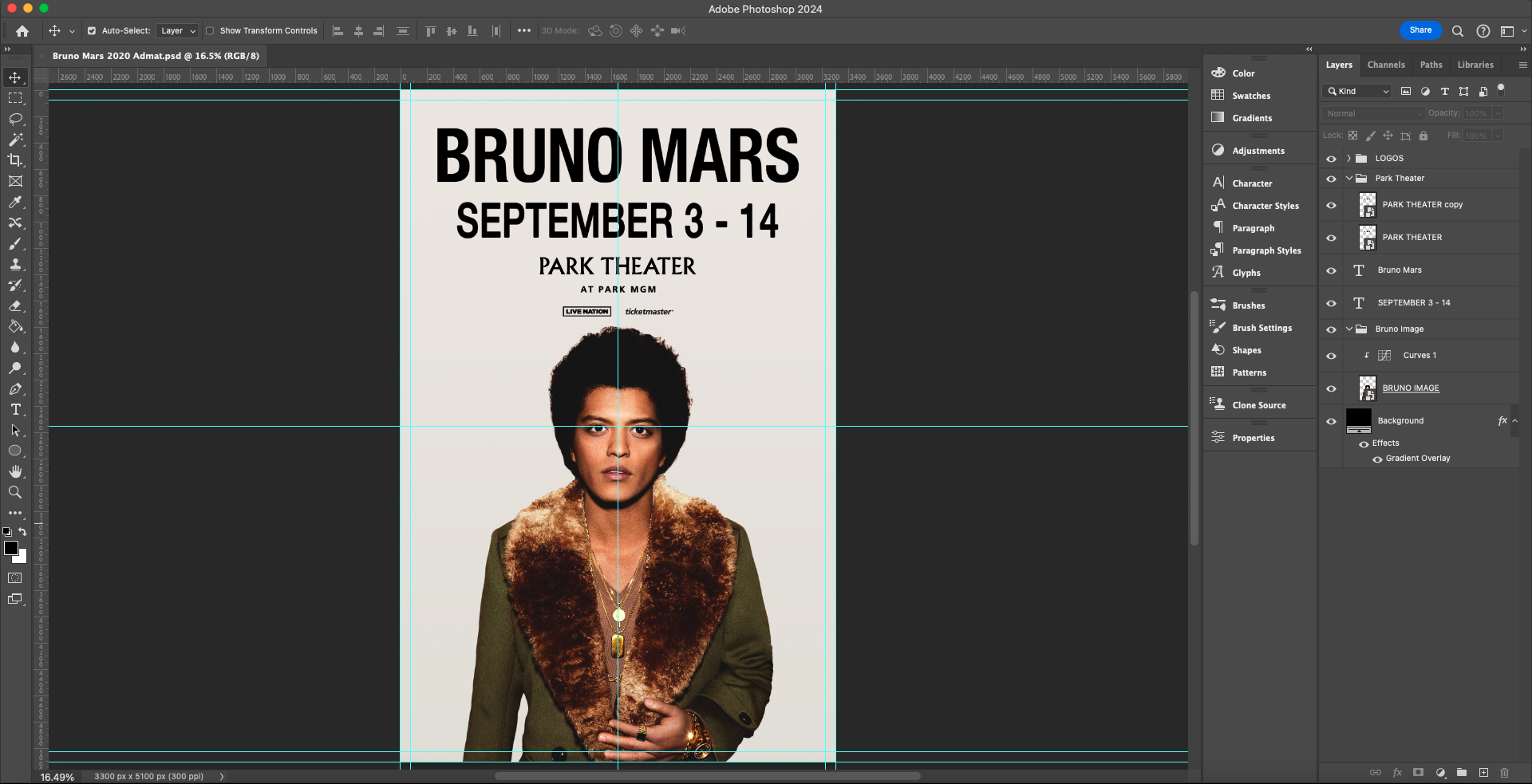Viewport: 1532px width, 784px height.
Task: Click Create new group folder icon
Action: (x=1462, y=772)
